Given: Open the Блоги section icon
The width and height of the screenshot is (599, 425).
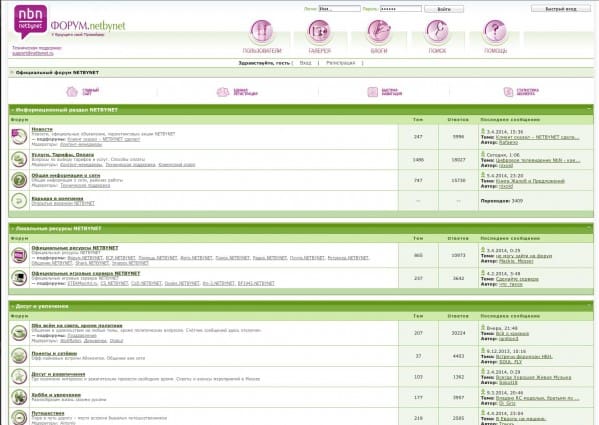Looking at the screenshot, I should [x=379, y=32].
